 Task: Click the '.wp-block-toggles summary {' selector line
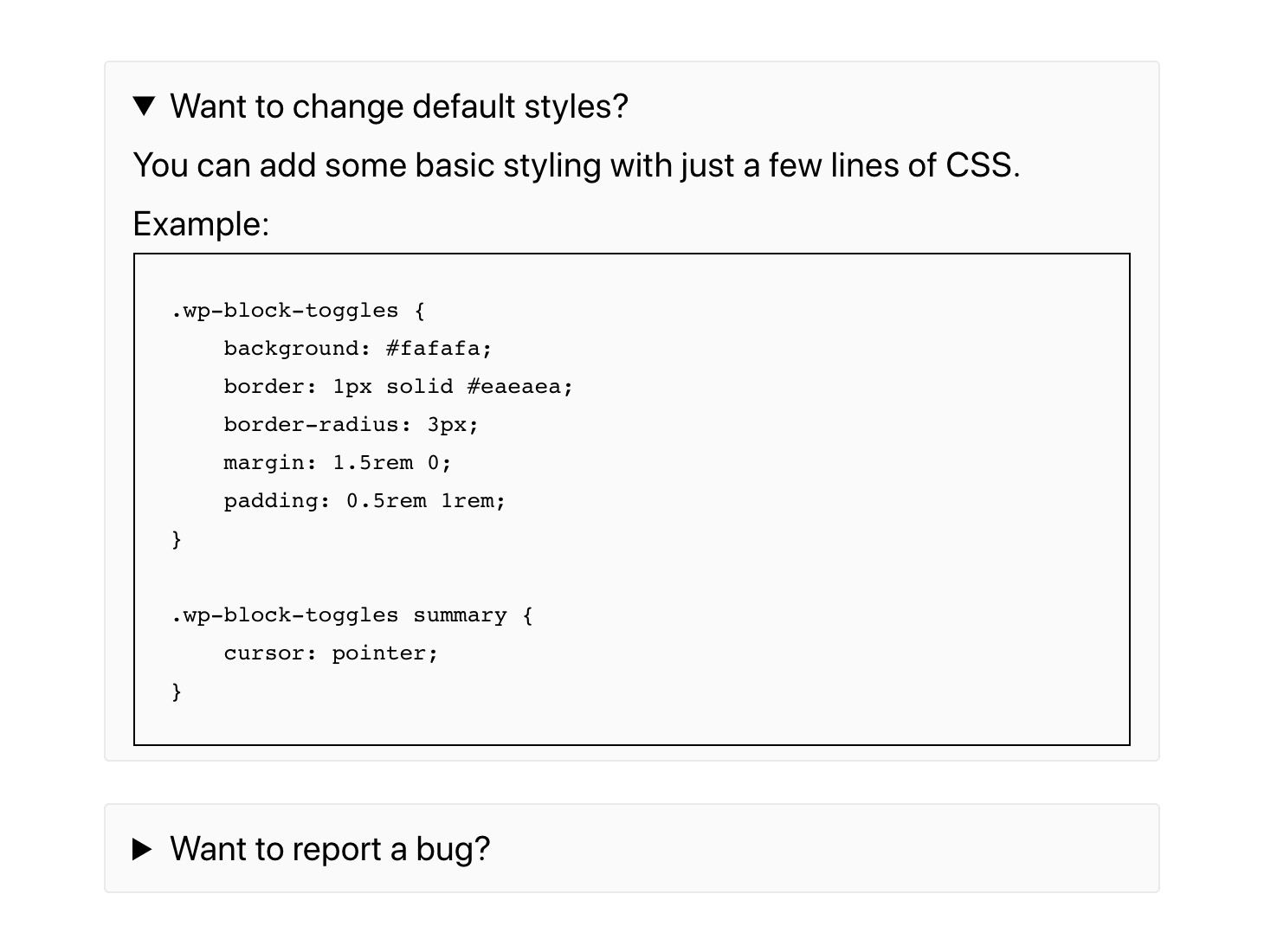pyautogui.click(x=352, y=615)
